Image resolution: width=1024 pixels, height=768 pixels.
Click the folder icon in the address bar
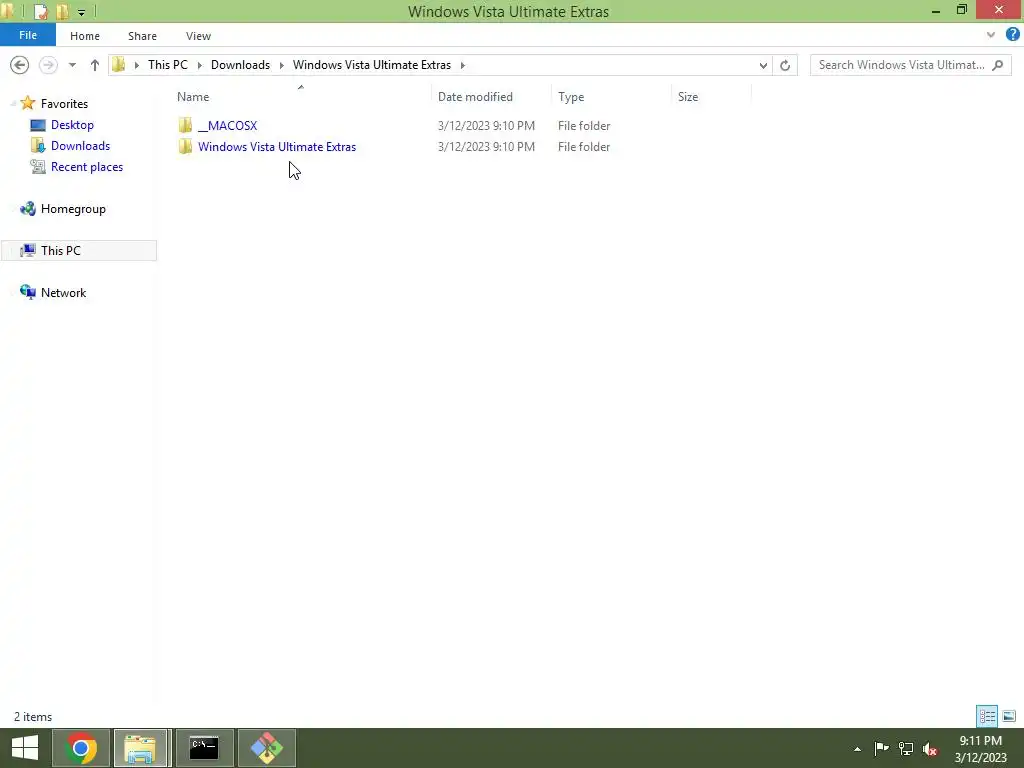point(119,65)
